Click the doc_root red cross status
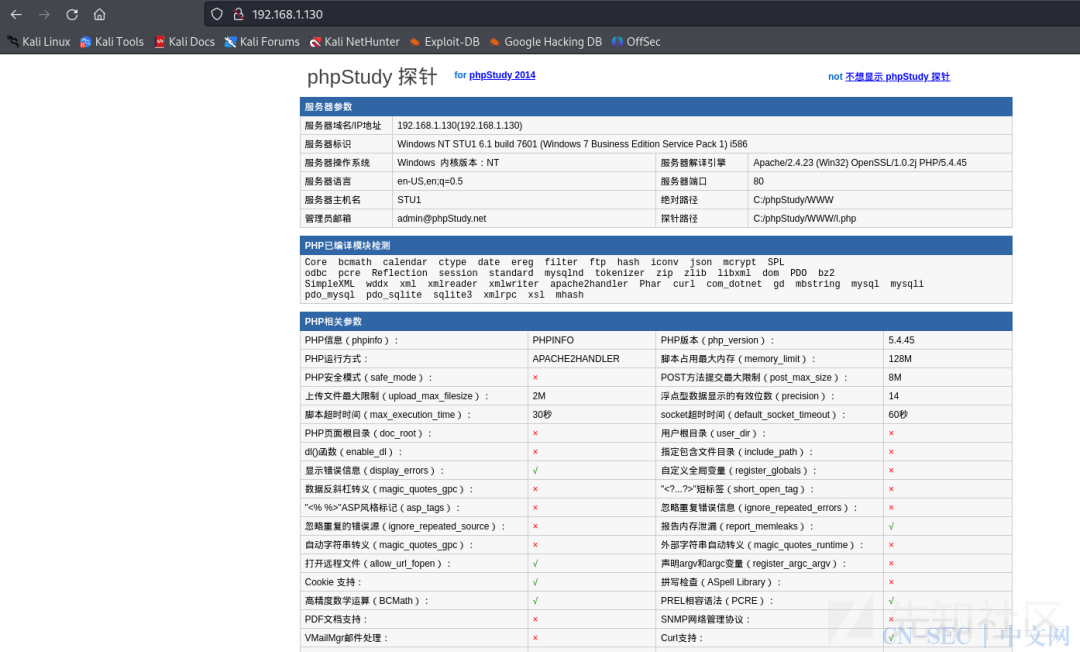 click(535, 433)
